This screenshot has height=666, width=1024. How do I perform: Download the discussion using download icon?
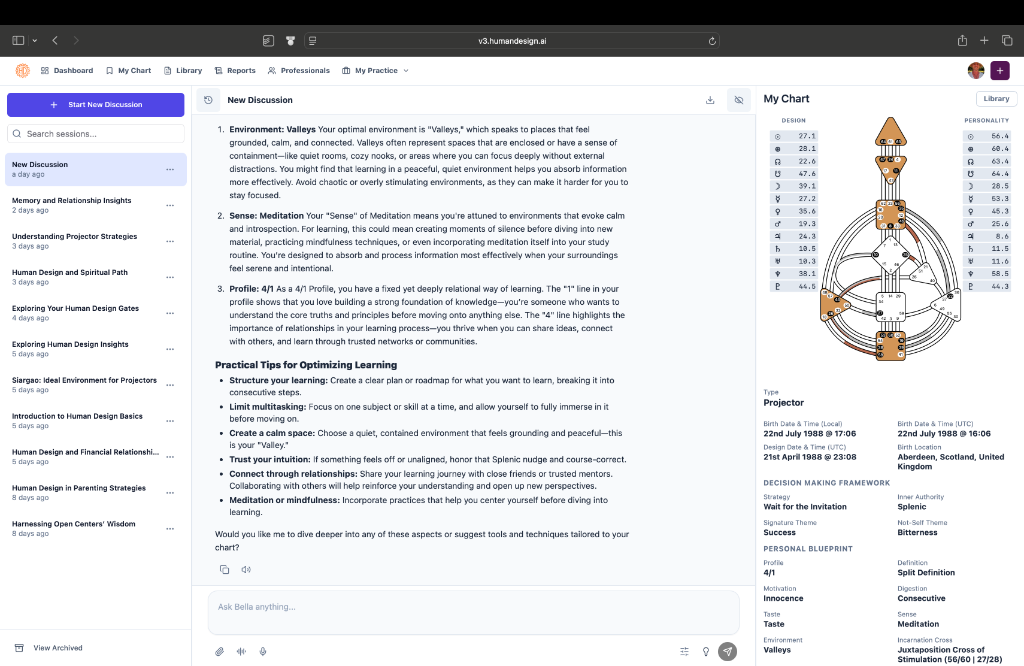(x=710, y=100)
